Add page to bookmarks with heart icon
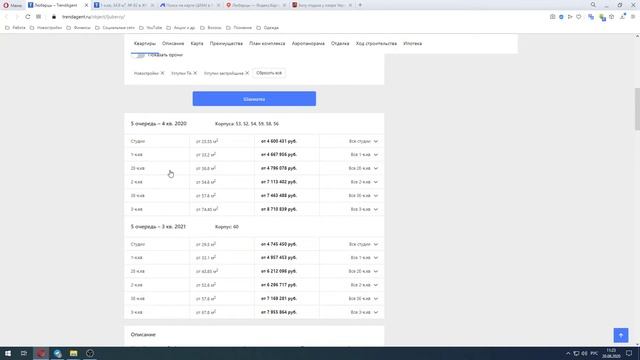This screenshot has width=640, height=360. (x=578, y=17)
